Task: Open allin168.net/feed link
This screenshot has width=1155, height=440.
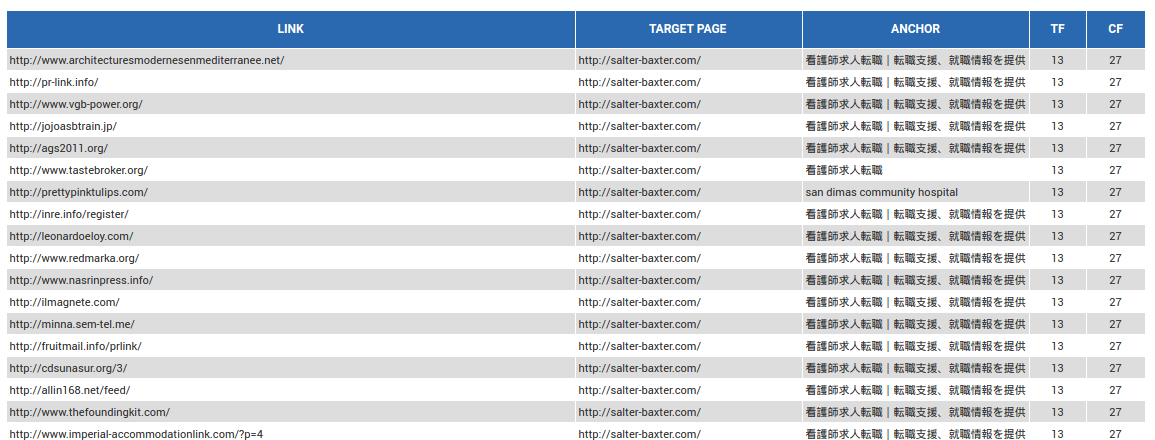Action: coord(70,390)
